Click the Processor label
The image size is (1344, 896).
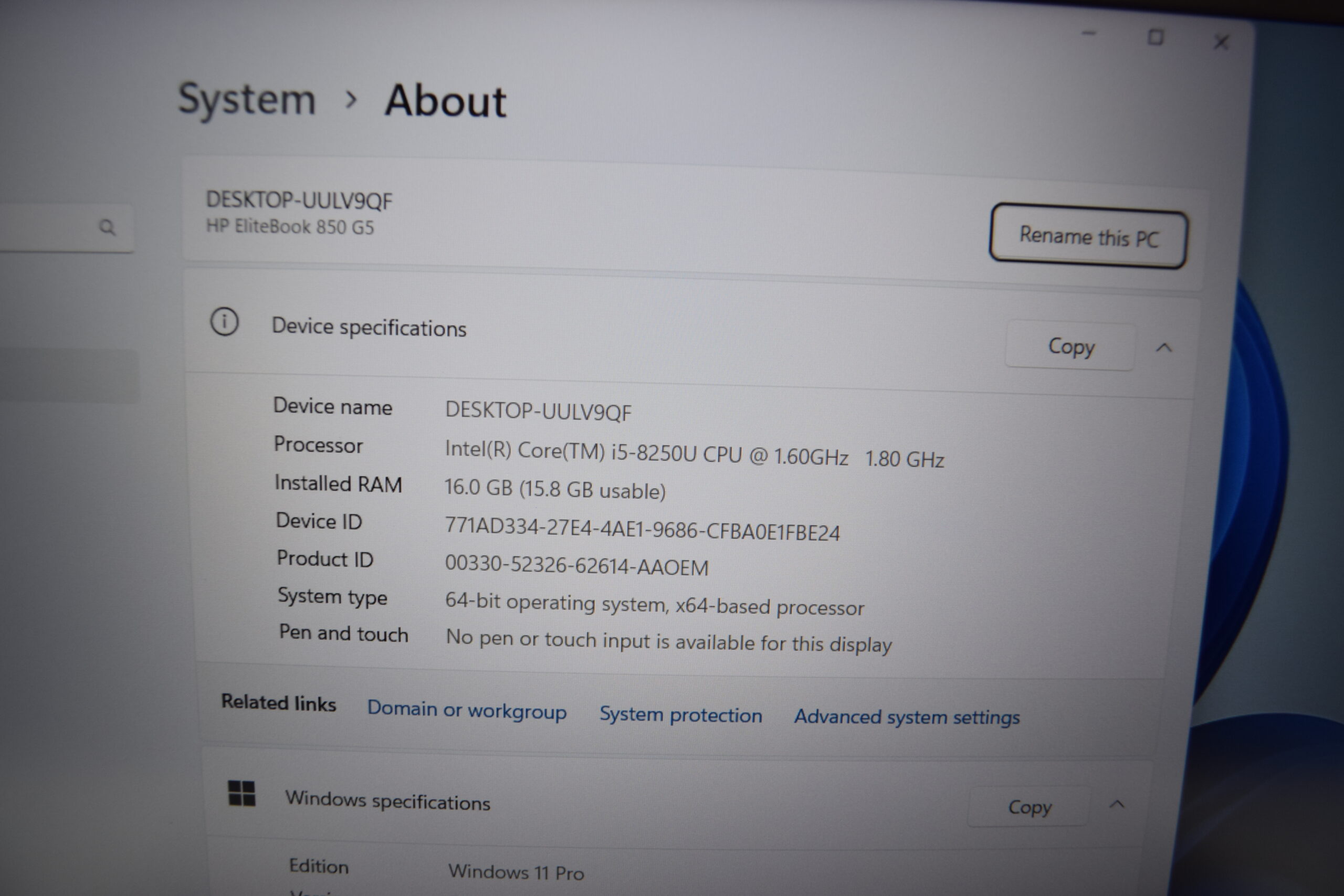tap(318, 445)
